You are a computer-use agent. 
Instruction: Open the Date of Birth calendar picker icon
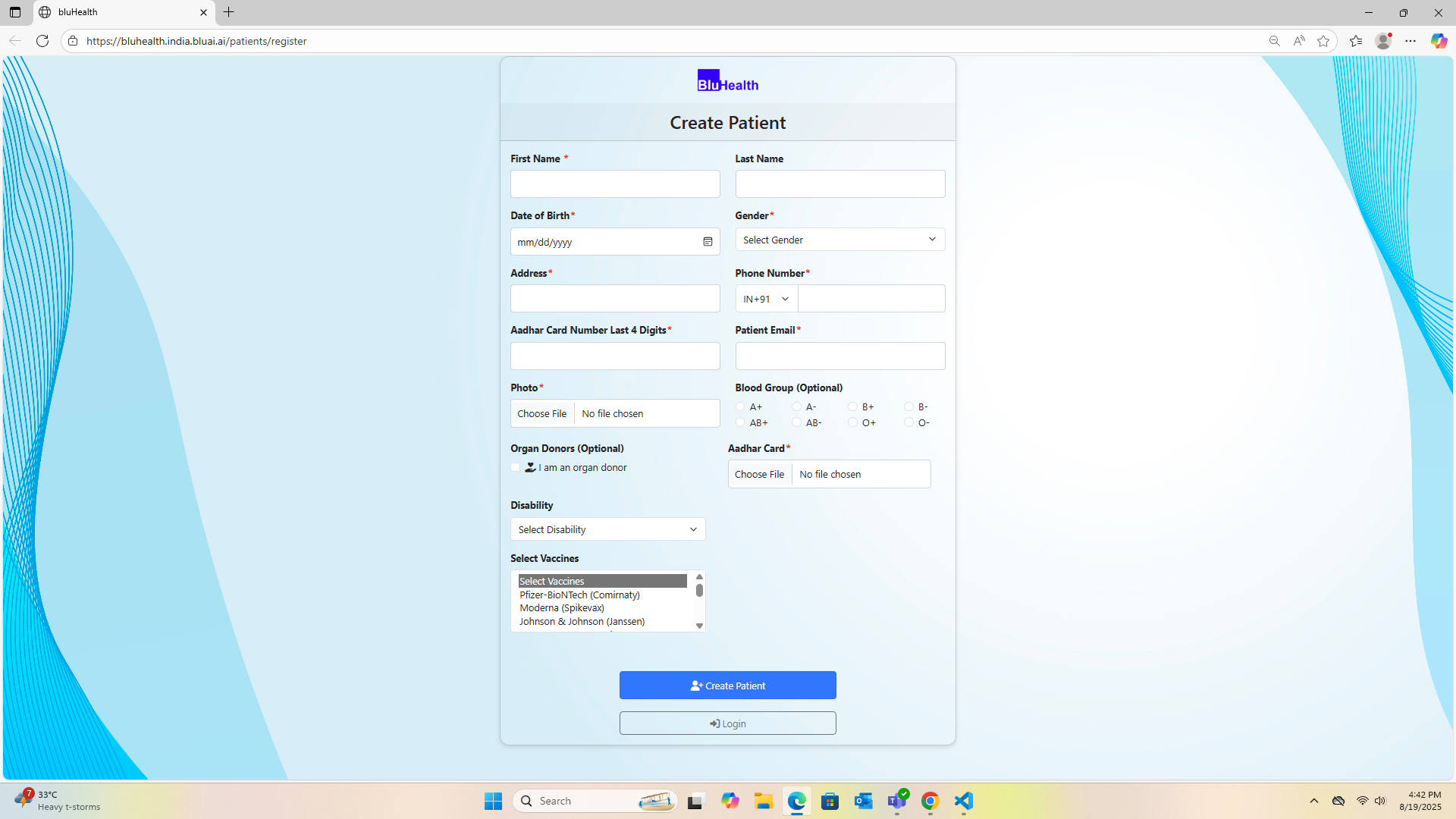pos(707,242)
